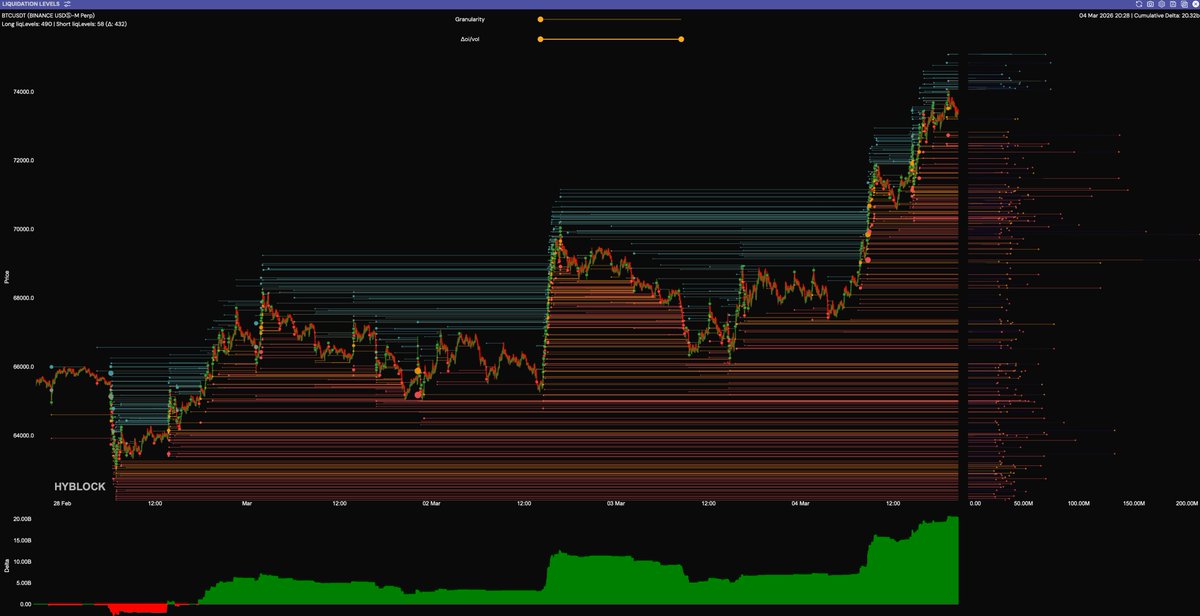Click the left Δoi/vol slider handle

(540, 39)
